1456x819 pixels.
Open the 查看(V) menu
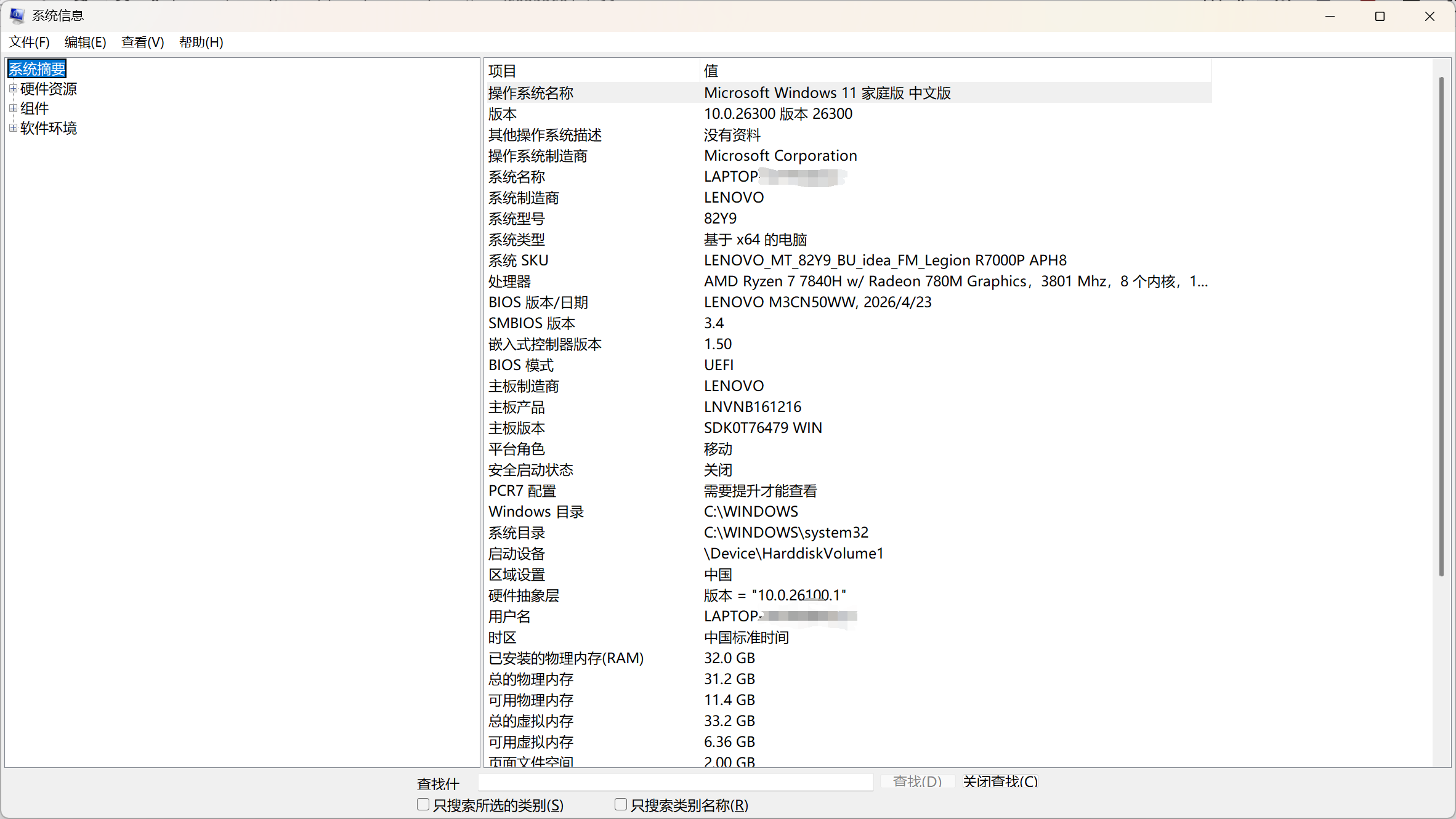(x=142, y=42)
